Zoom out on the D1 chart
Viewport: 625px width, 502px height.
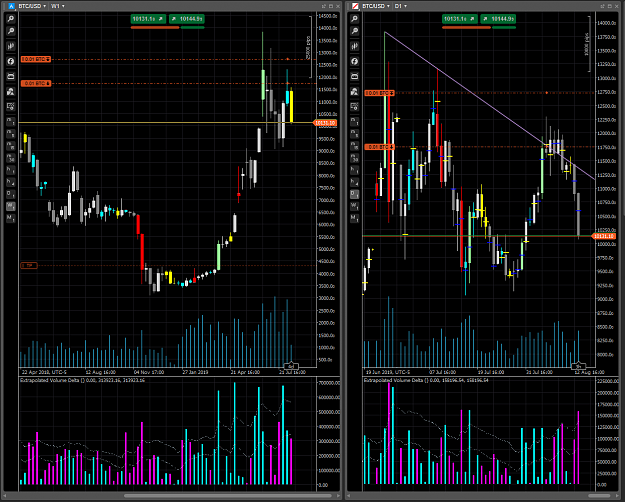click(x=354, y=31)
